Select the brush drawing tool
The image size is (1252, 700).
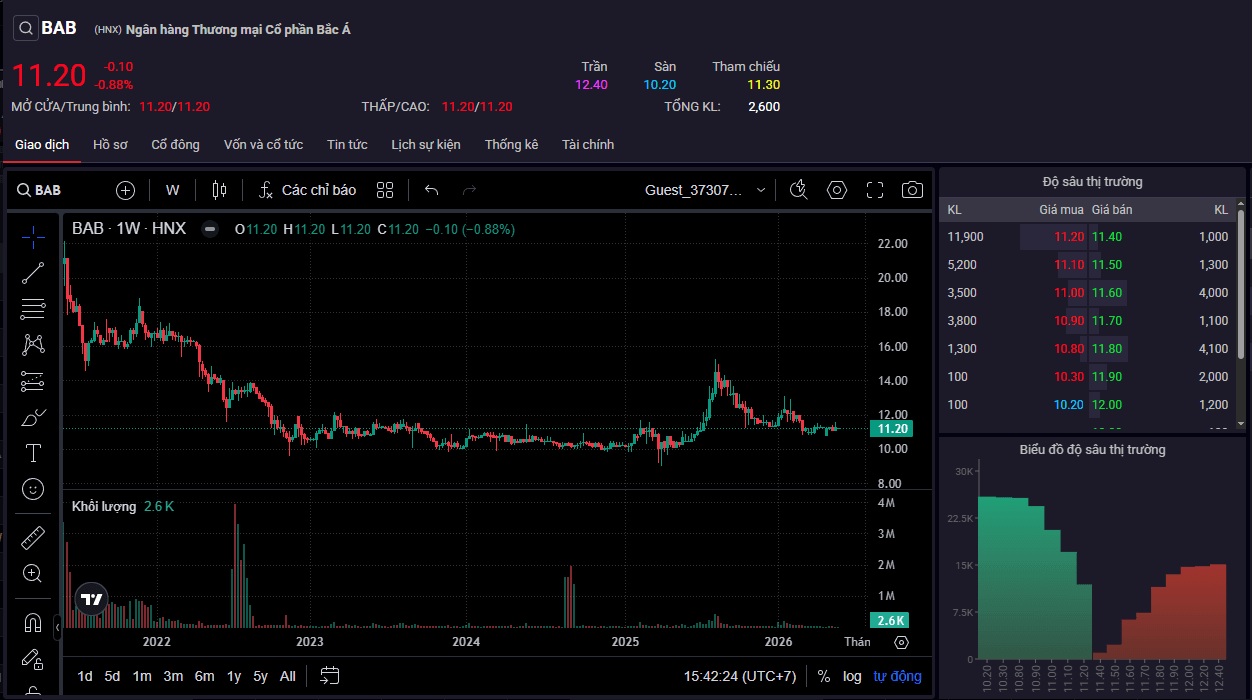coord(33,417)
